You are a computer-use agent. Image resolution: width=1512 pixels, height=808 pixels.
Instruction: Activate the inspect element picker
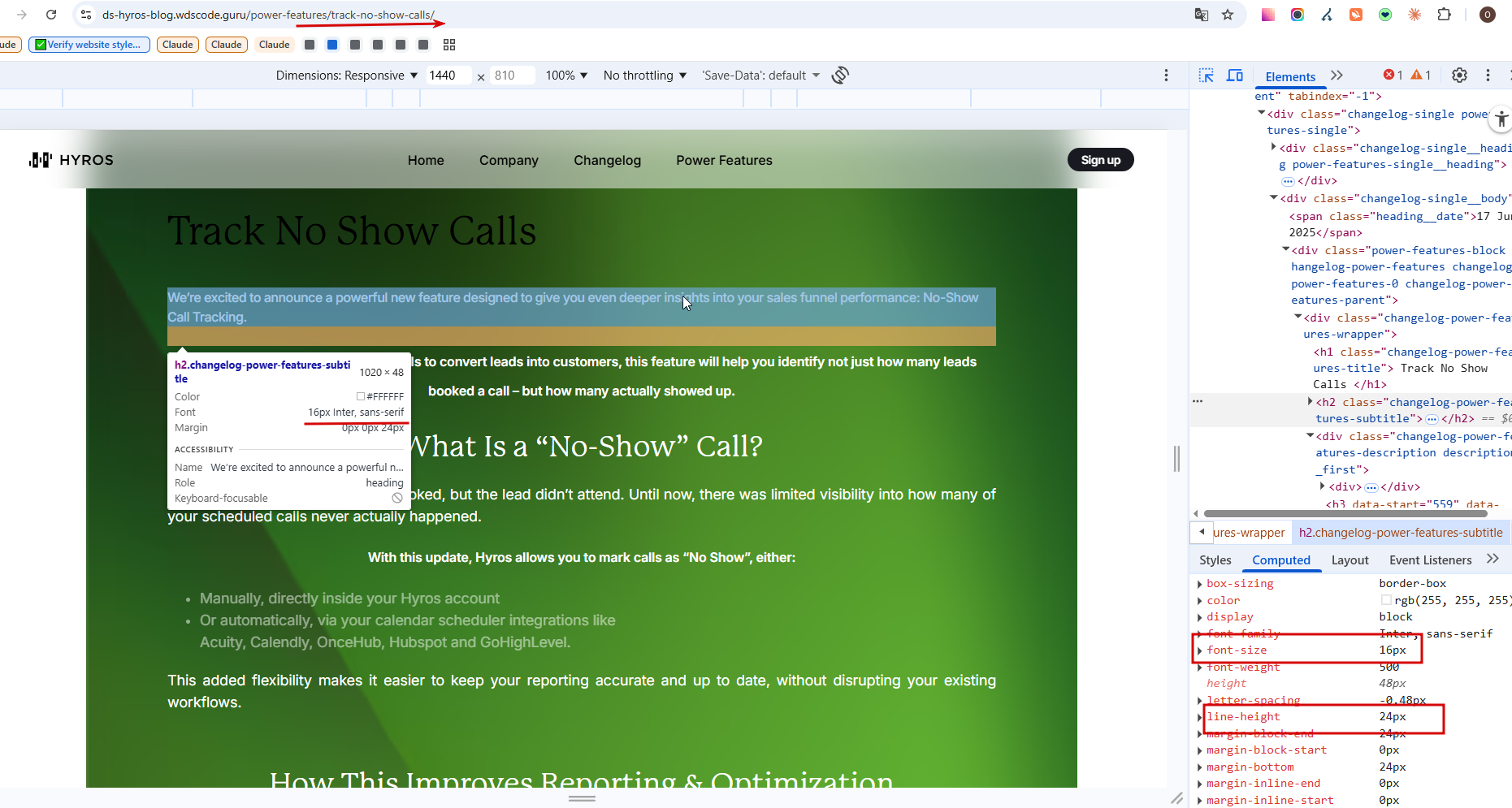pyautogui.click(x=1207, y=76)
